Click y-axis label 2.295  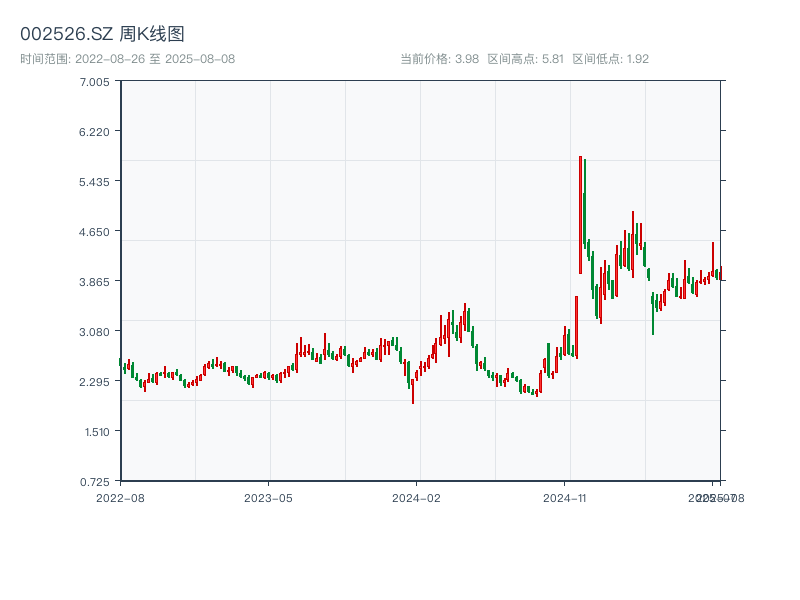(94, 382)
